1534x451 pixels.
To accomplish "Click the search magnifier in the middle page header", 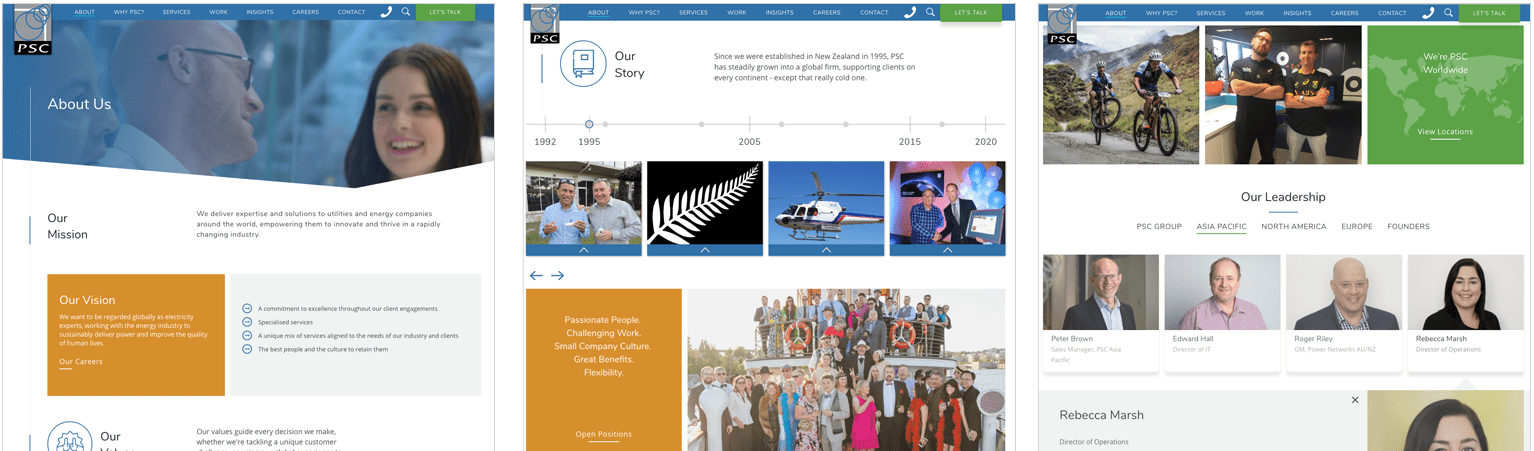I will coord(930,12).
